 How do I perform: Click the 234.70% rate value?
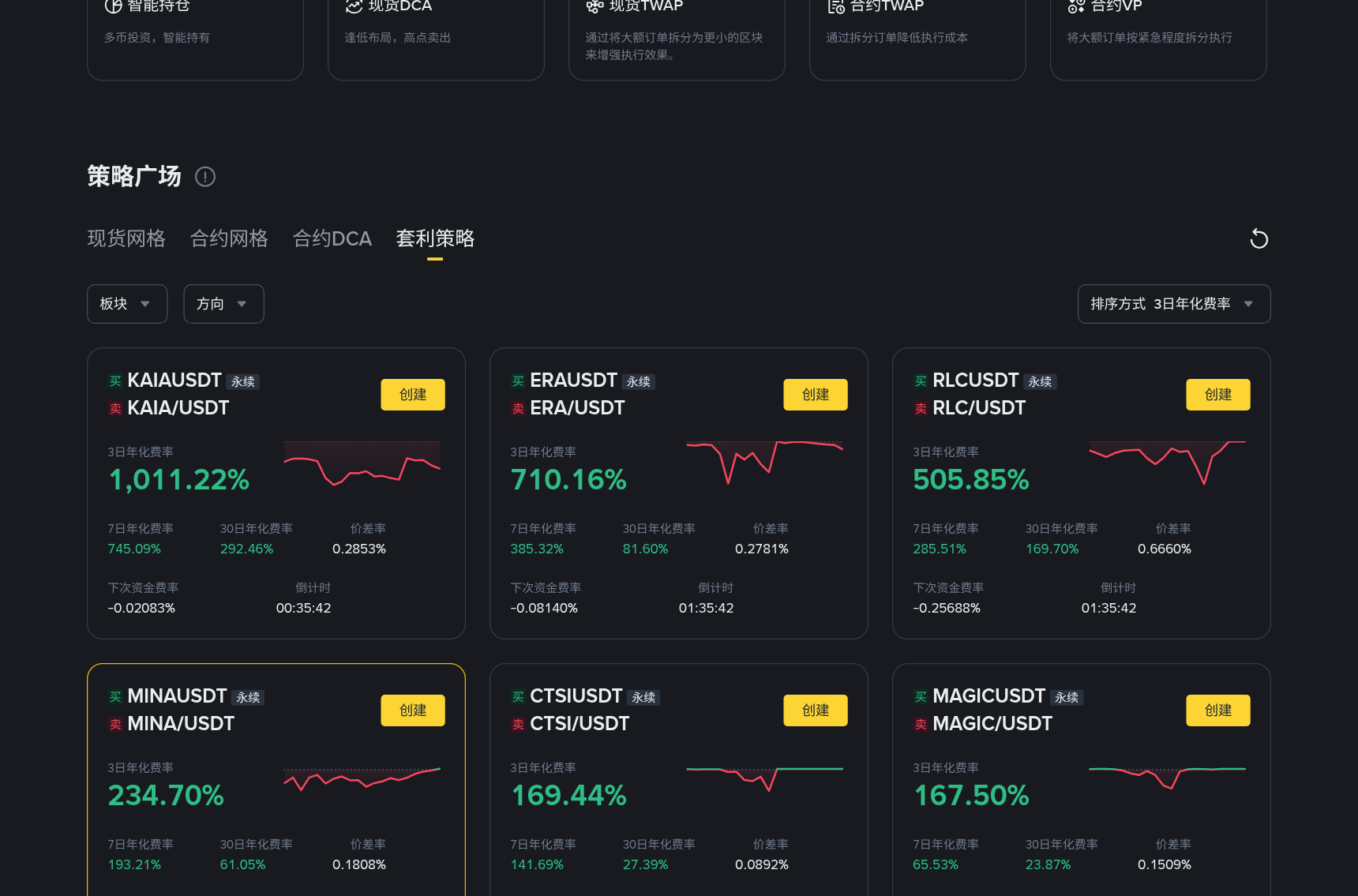point(166,796)
